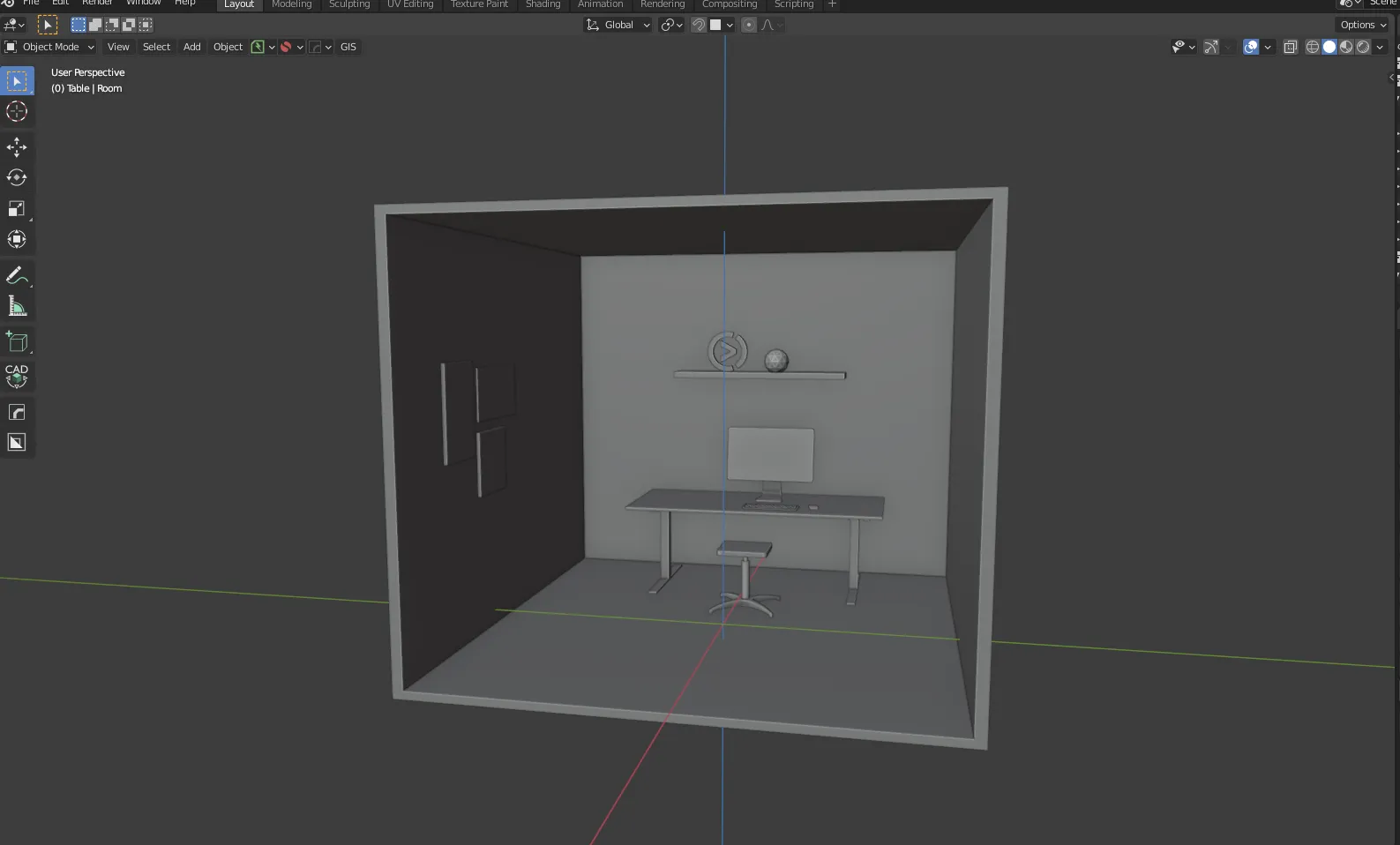Open object visibility and selectability dropdown
1400x845 pixels.
point(1184,47)
